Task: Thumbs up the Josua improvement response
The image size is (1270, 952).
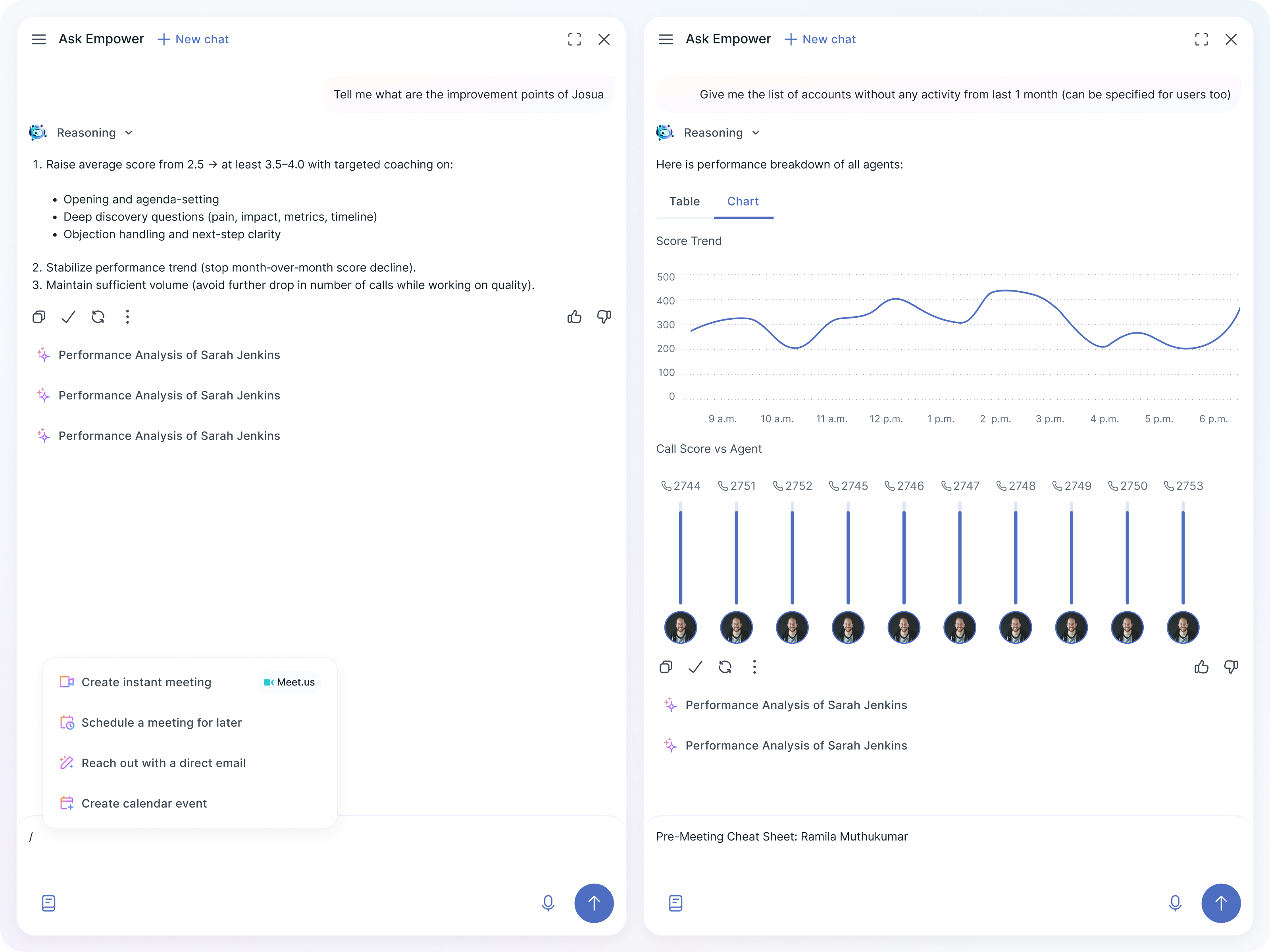Action: pos(574,317)
